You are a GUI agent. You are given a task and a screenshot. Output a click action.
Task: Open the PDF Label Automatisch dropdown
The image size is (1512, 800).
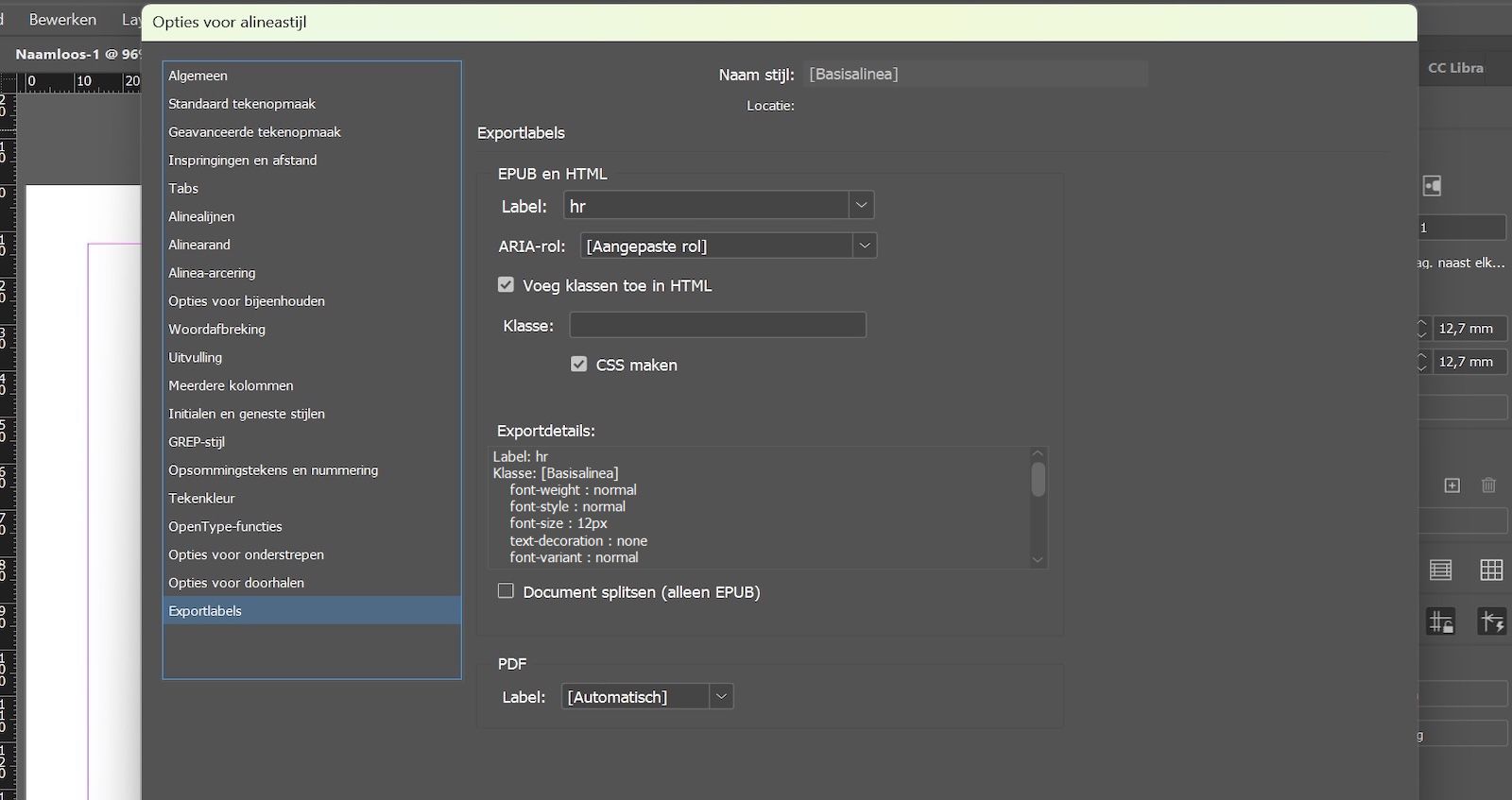(721, 697)
